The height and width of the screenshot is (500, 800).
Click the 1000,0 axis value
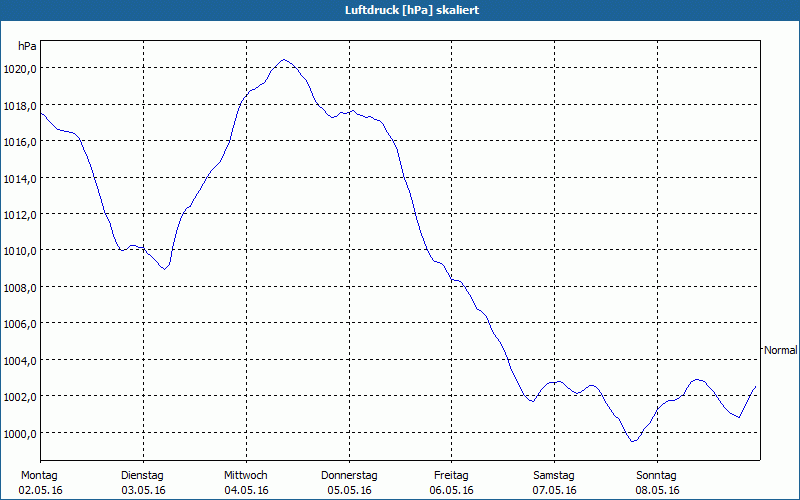click(x=20, y=434)
